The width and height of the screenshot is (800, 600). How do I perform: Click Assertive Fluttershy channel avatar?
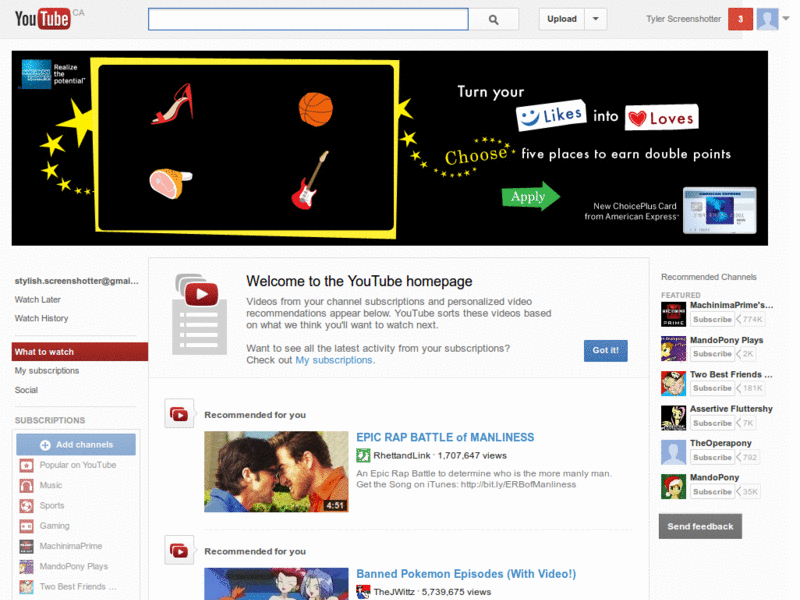coord(673,418)
